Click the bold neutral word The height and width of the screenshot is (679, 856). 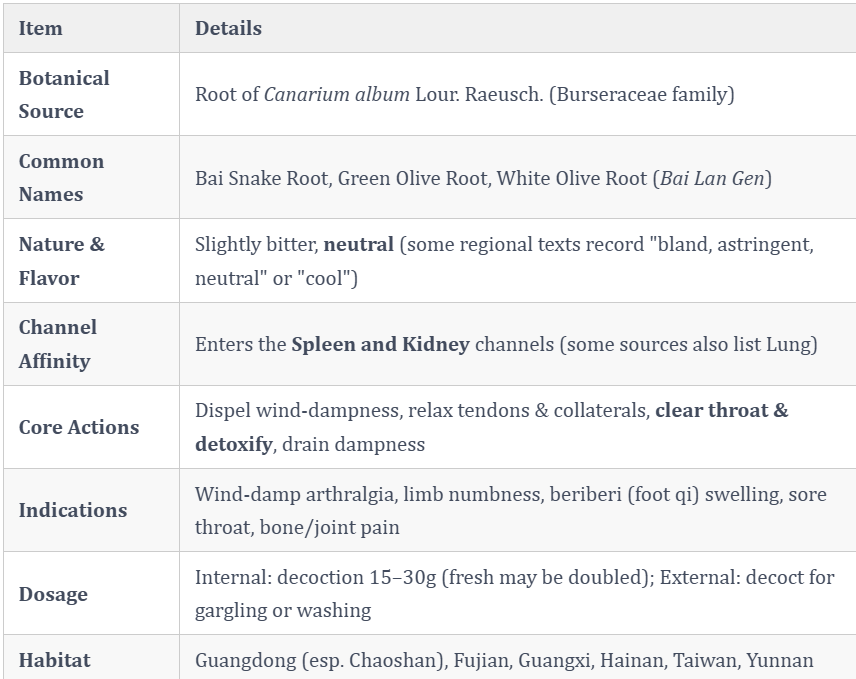[358, 244]
